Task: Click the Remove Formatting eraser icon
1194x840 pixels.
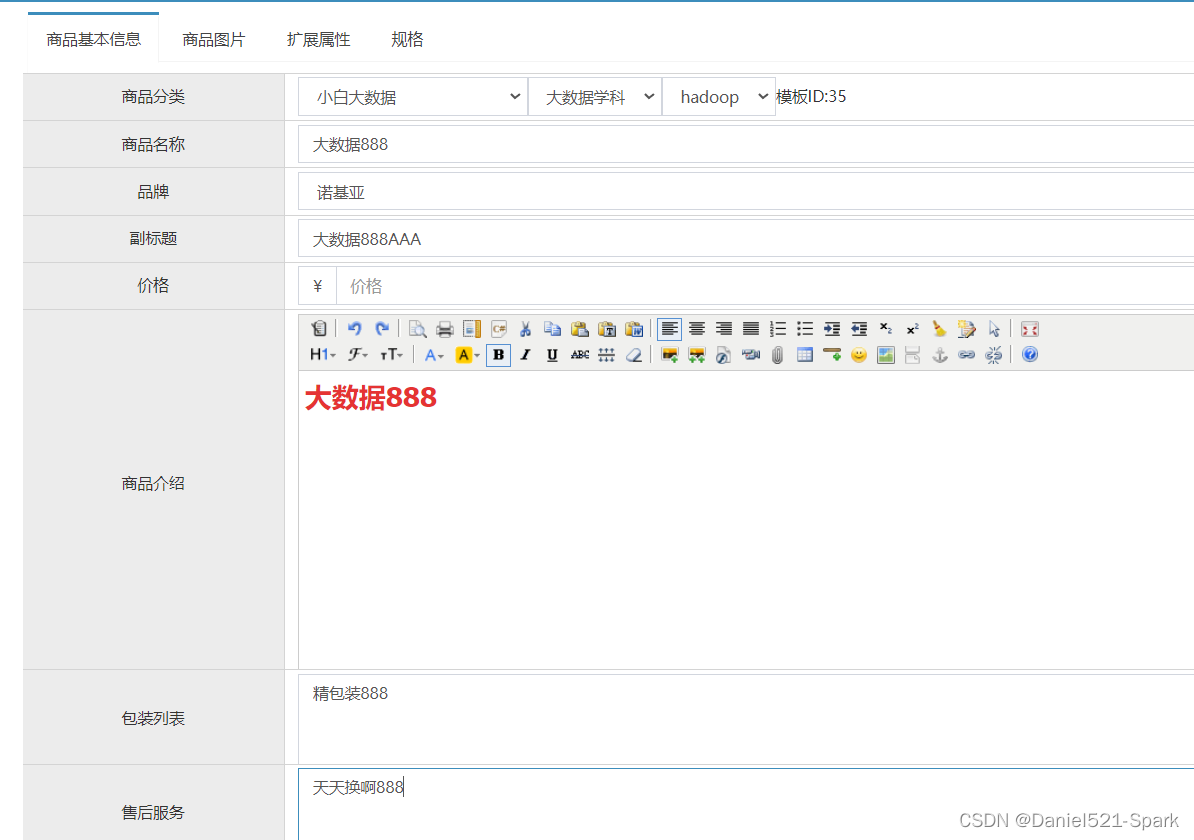Action: coord(634,354)
